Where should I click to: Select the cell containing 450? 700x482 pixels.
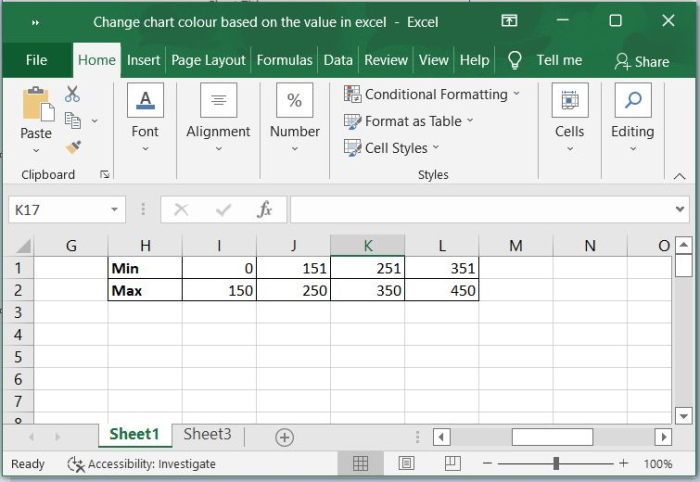(x=442, y=290)
